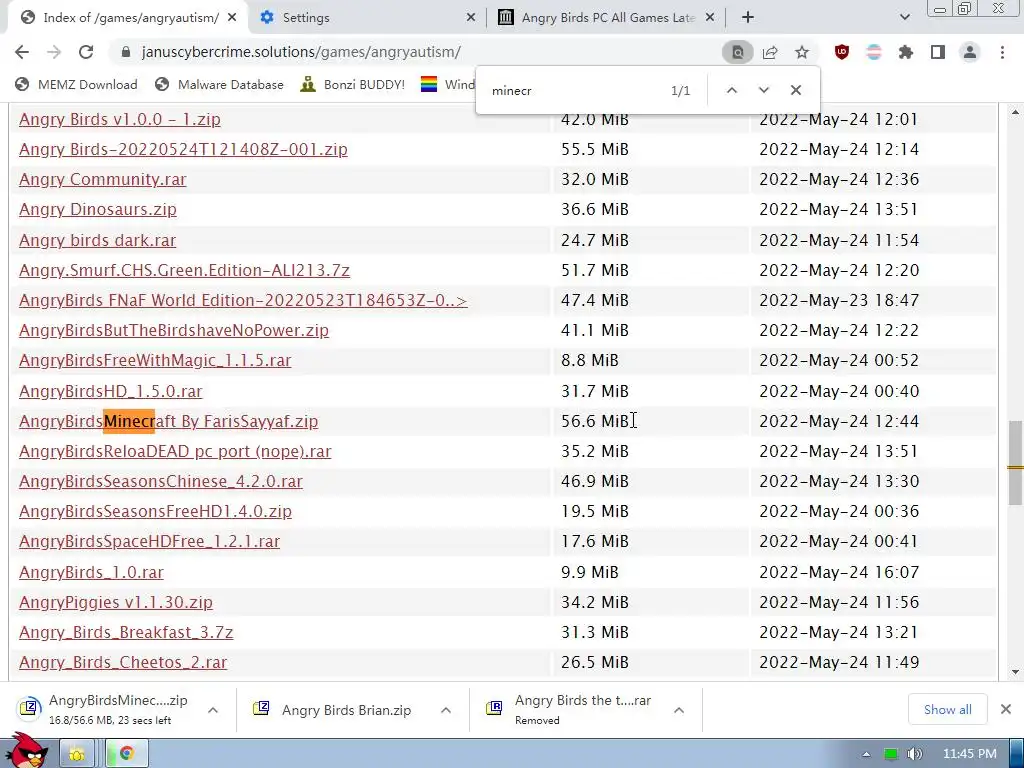Download AngryBirdsSpaceHDFree_1.2.1.rar
The height and width of the screenshot is (768, 1024).
tap(150, 541)
